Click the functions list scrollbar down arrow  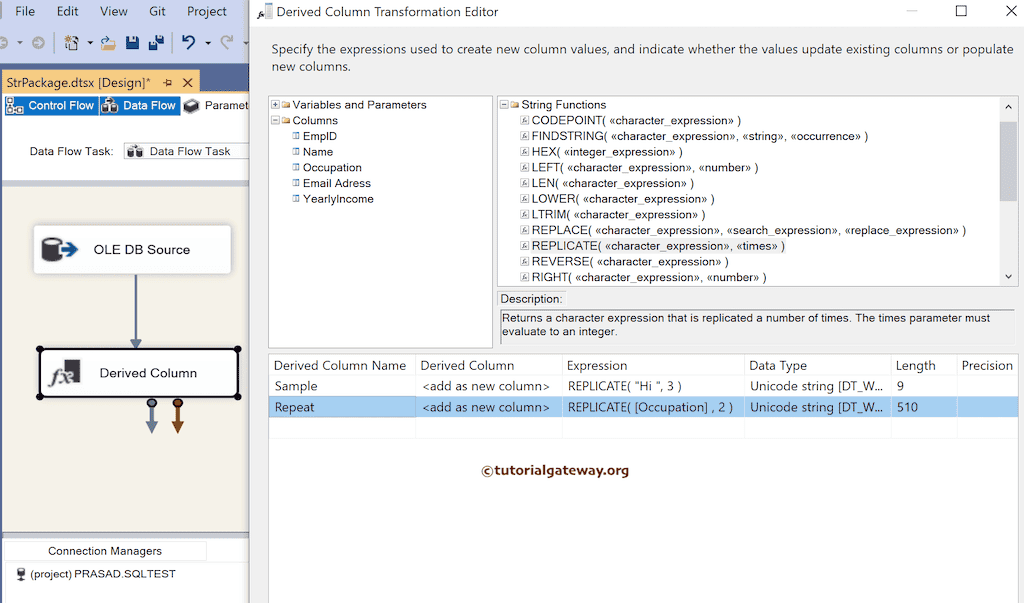click(1008, 276)
